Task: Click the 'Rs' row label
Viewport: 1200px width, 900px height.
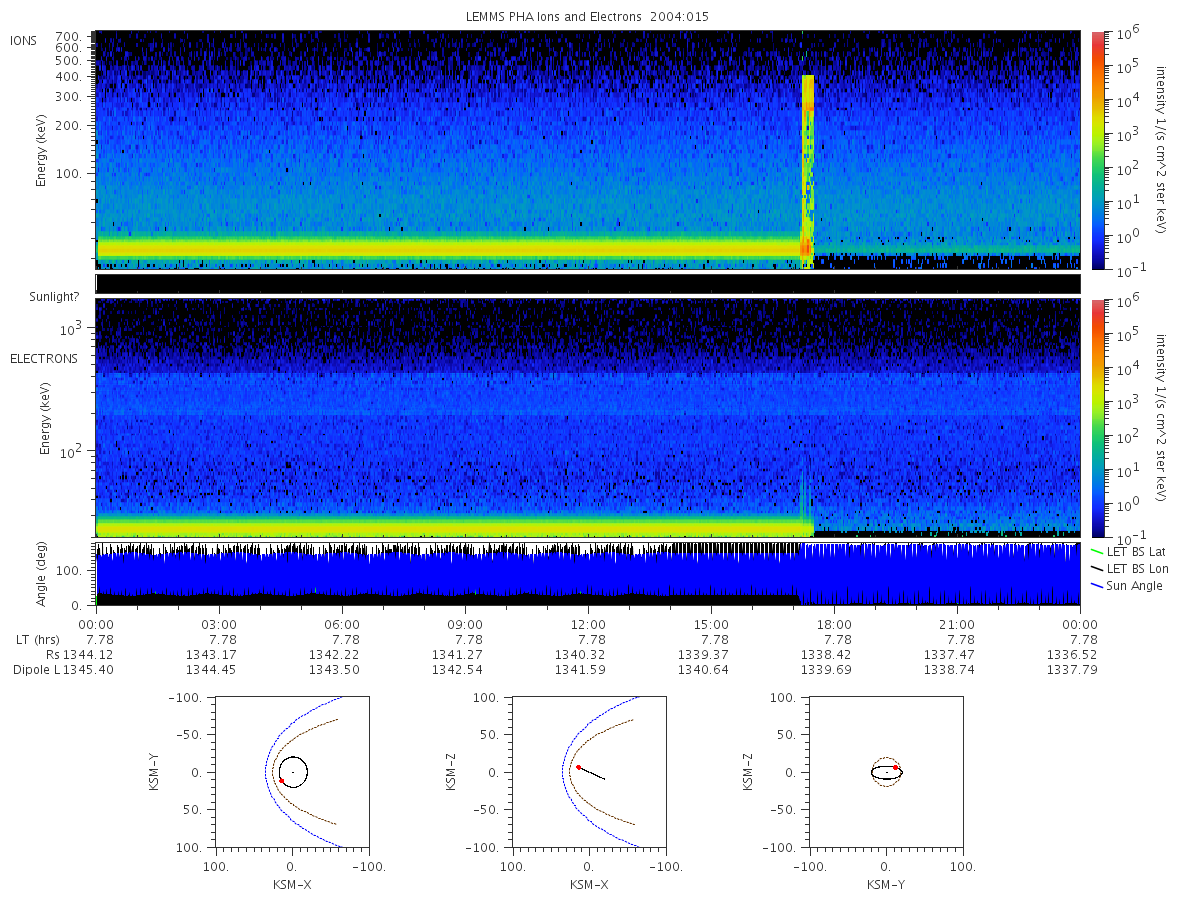Action: (52, 654)
